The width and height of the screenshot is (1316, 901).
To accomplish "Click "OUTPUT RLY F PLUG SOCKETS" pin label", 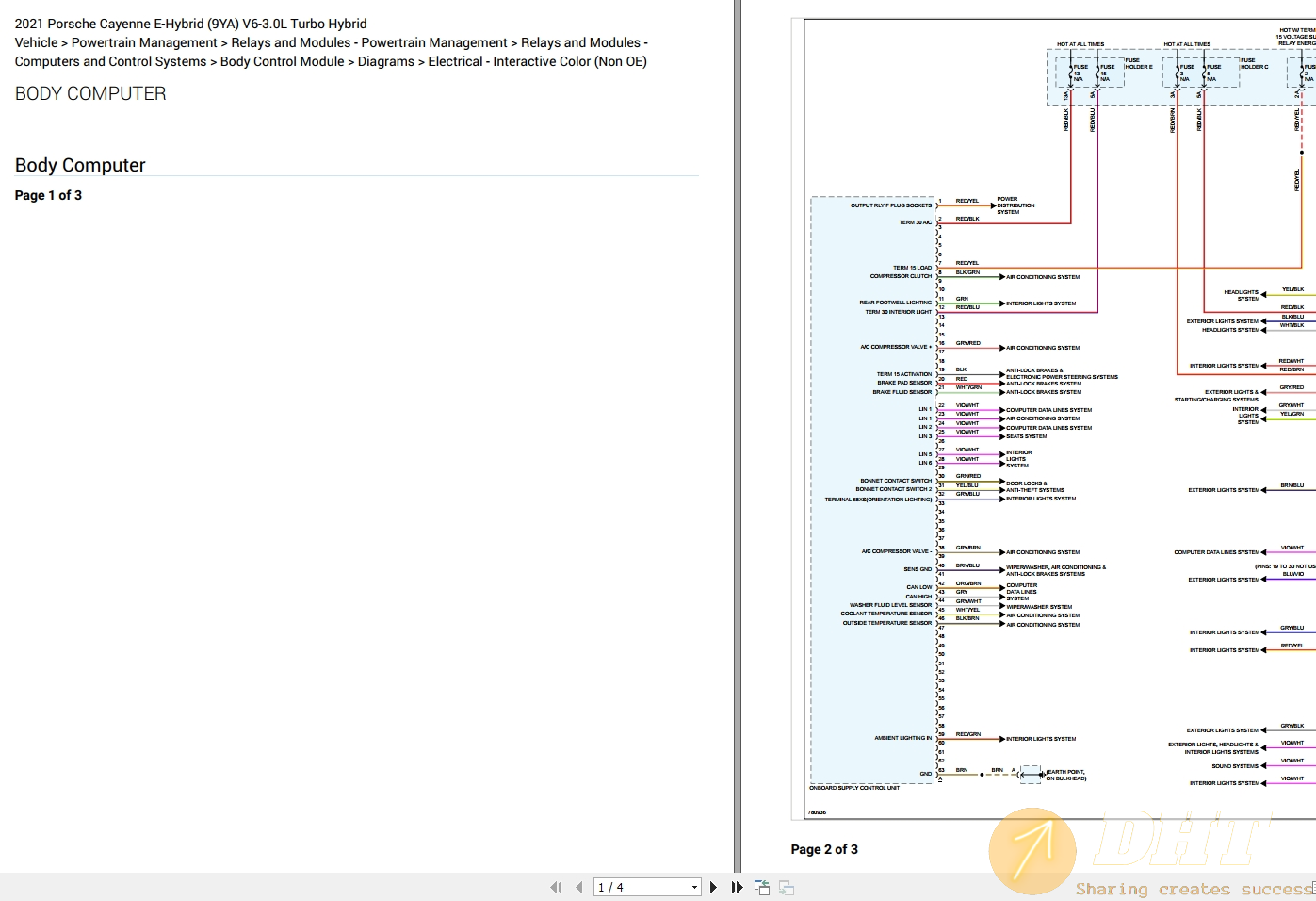I will pyautogui.click(x=891, y=205).
